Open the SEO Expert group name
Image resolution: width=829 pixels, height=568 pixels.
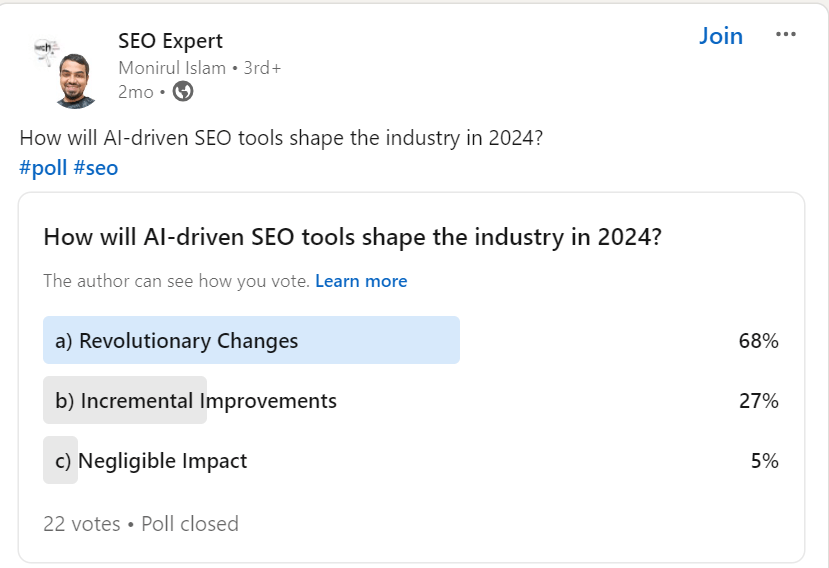[x=170, y=41]
